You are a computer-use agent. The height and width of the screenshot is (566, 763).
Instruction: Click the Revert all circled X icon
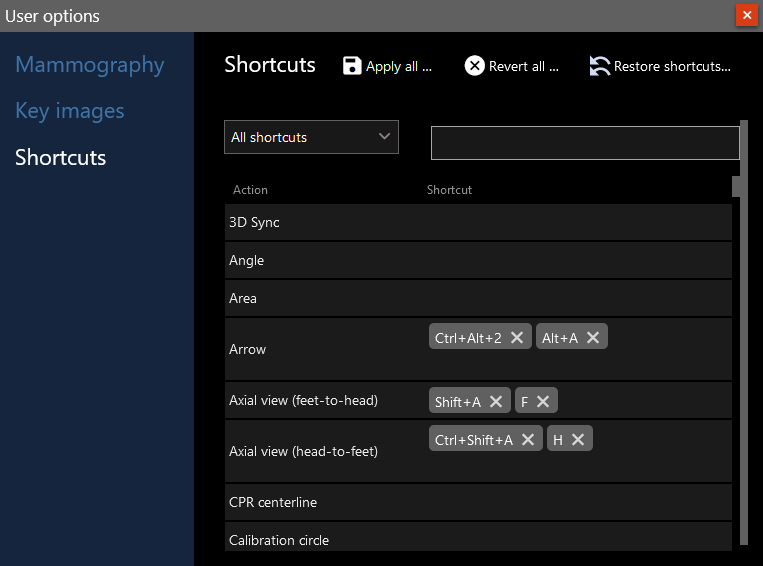(x=475, y=66)
